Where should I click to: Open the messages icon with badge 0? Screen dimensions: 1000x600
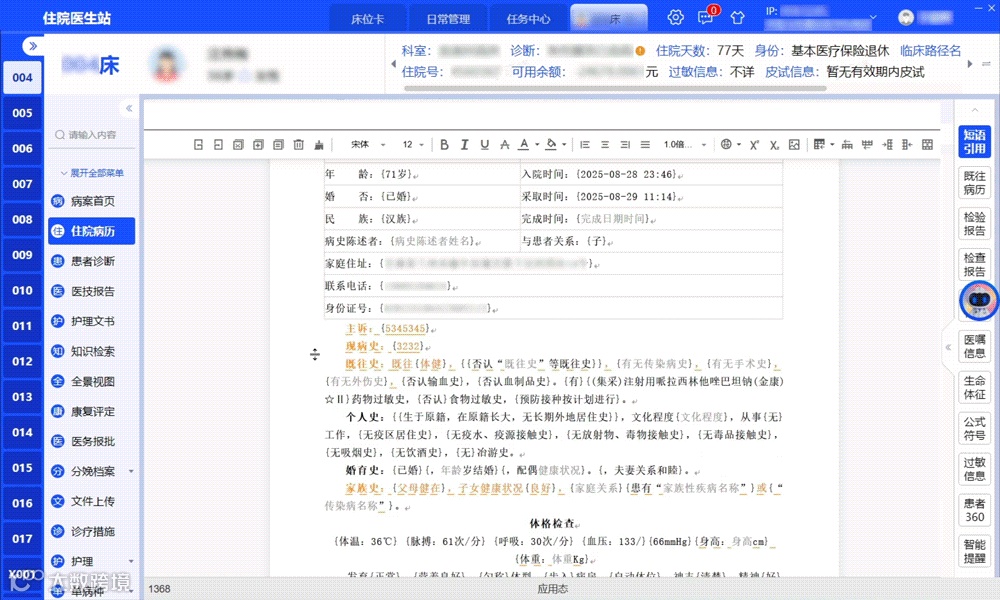coord(707,17)
